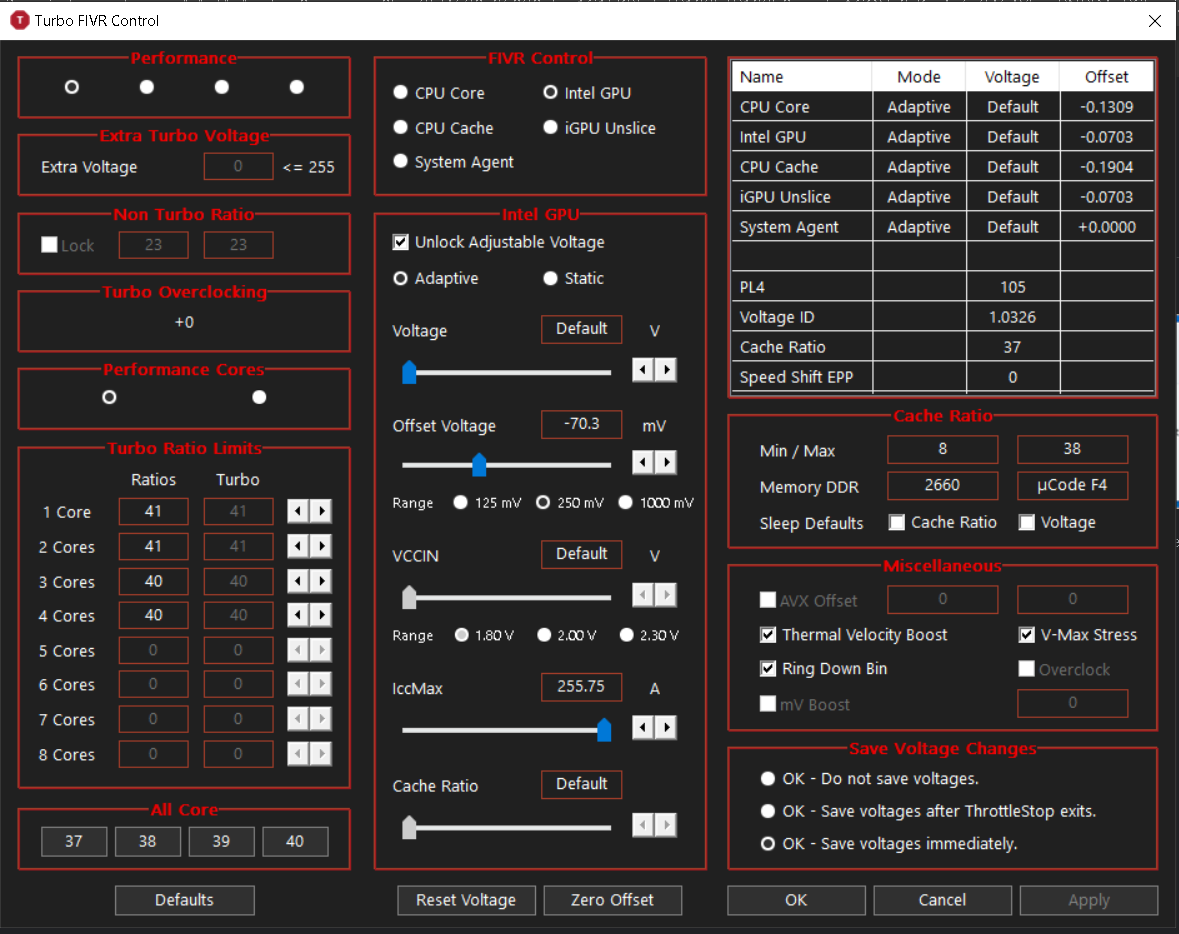1179x934 pixels.
Task: Select second Performance Cores radio button
Action: point(259,397)
